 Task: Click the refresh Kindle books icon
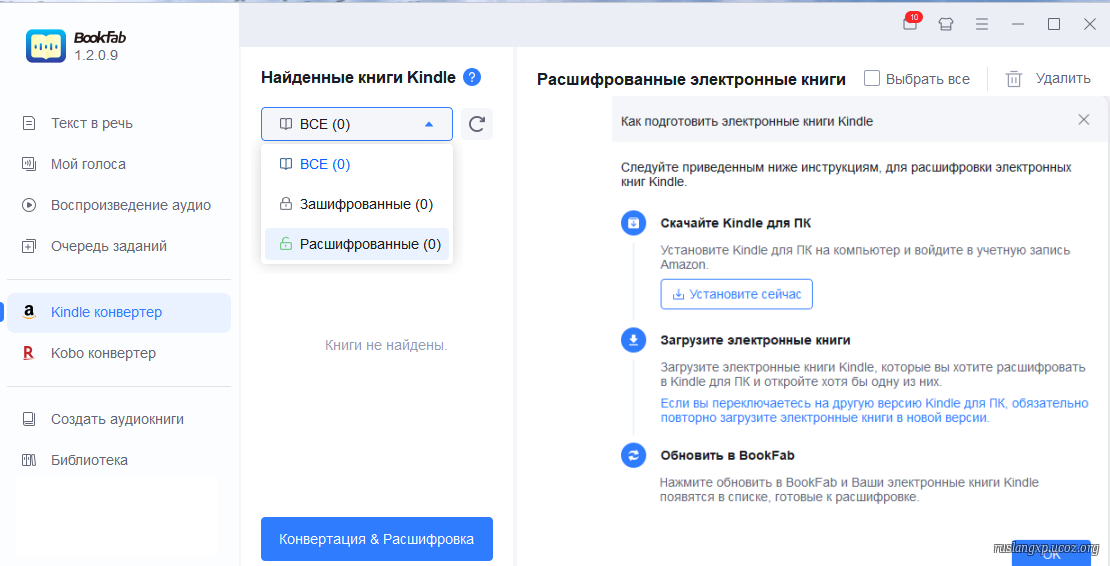tap(477, 124)
